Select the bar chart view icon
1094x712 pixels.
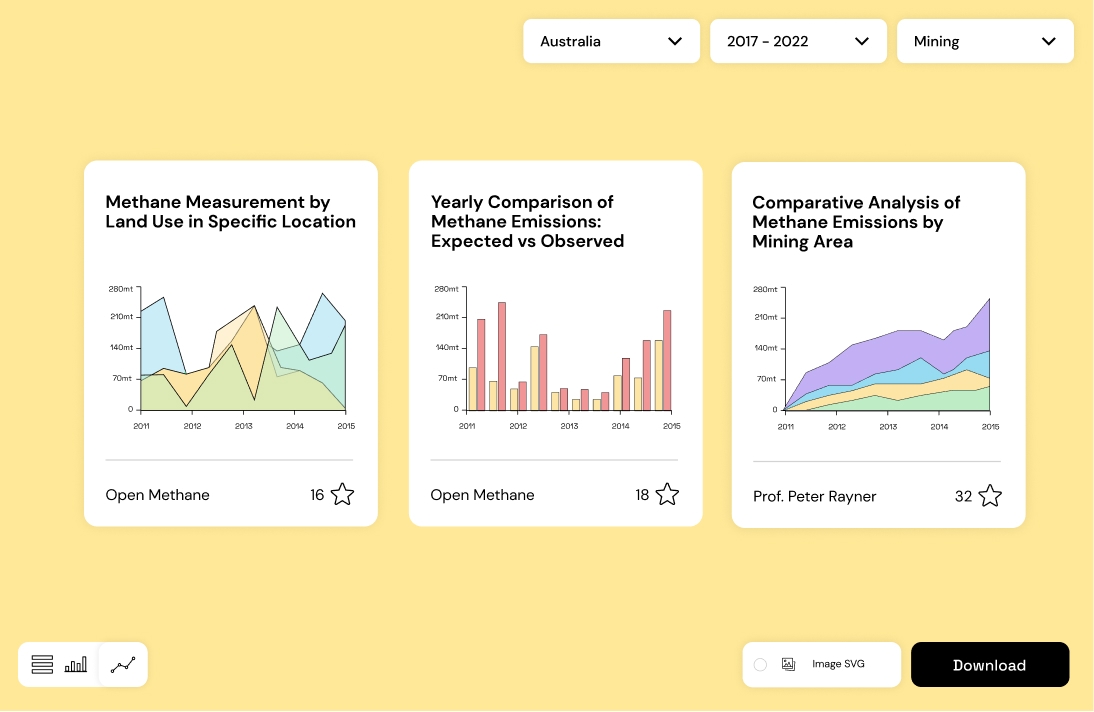tap(76, 665)
